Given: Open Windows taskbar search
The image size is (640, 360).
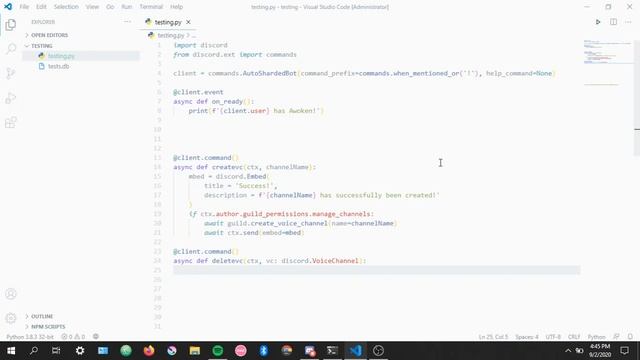Looking at the screenshot, I should coord(34,351).
